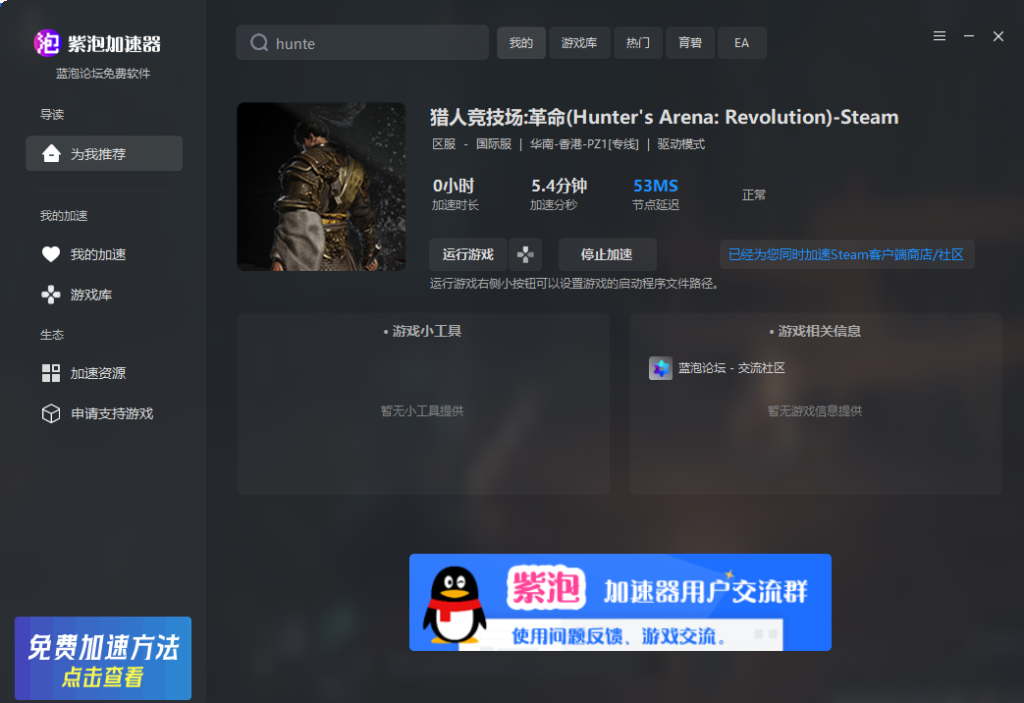The height and width of the screenshot is (703, 1024).
Task: Click the gamepad icon for 游戏库
Action: (51, 295)
